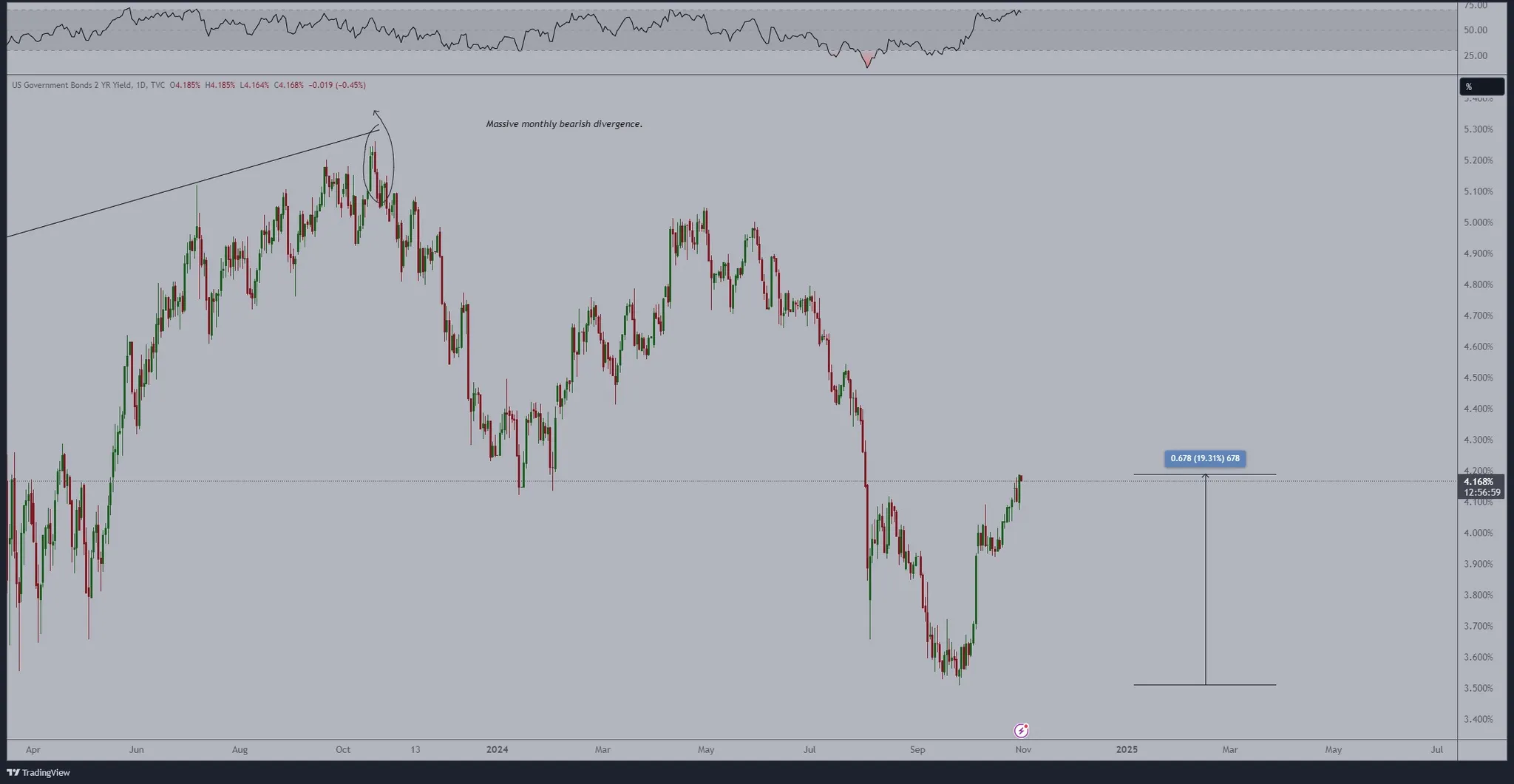This screenshot has height=784, width=1514.
Task: Click the 2025 label on time axis
Action: coord(1127,749)
